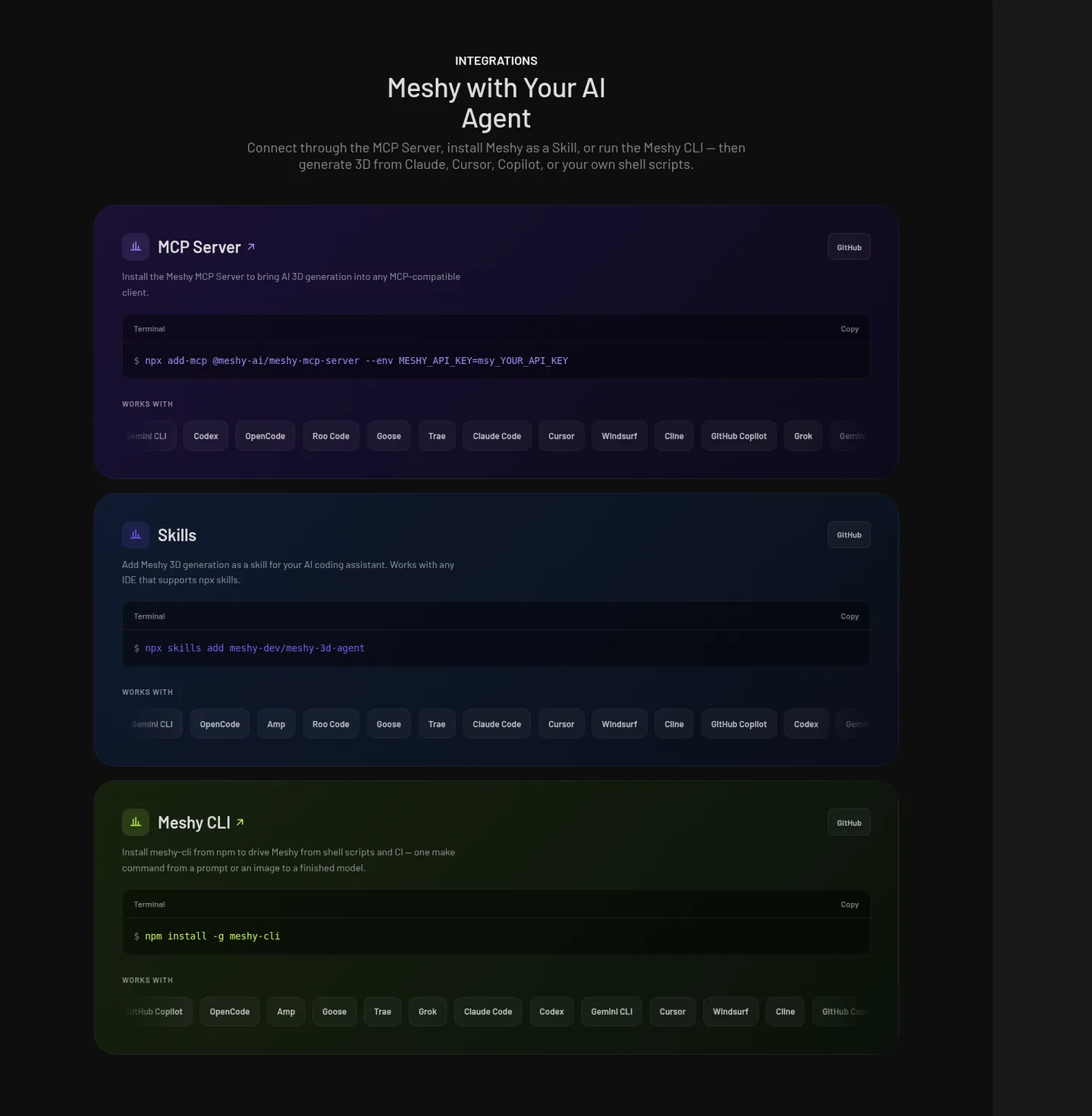Image resolution: width=1092 pixels, height=1116 pixels.
Task: Click Claude Code in the MCP Server card
Action: [497, 436]
